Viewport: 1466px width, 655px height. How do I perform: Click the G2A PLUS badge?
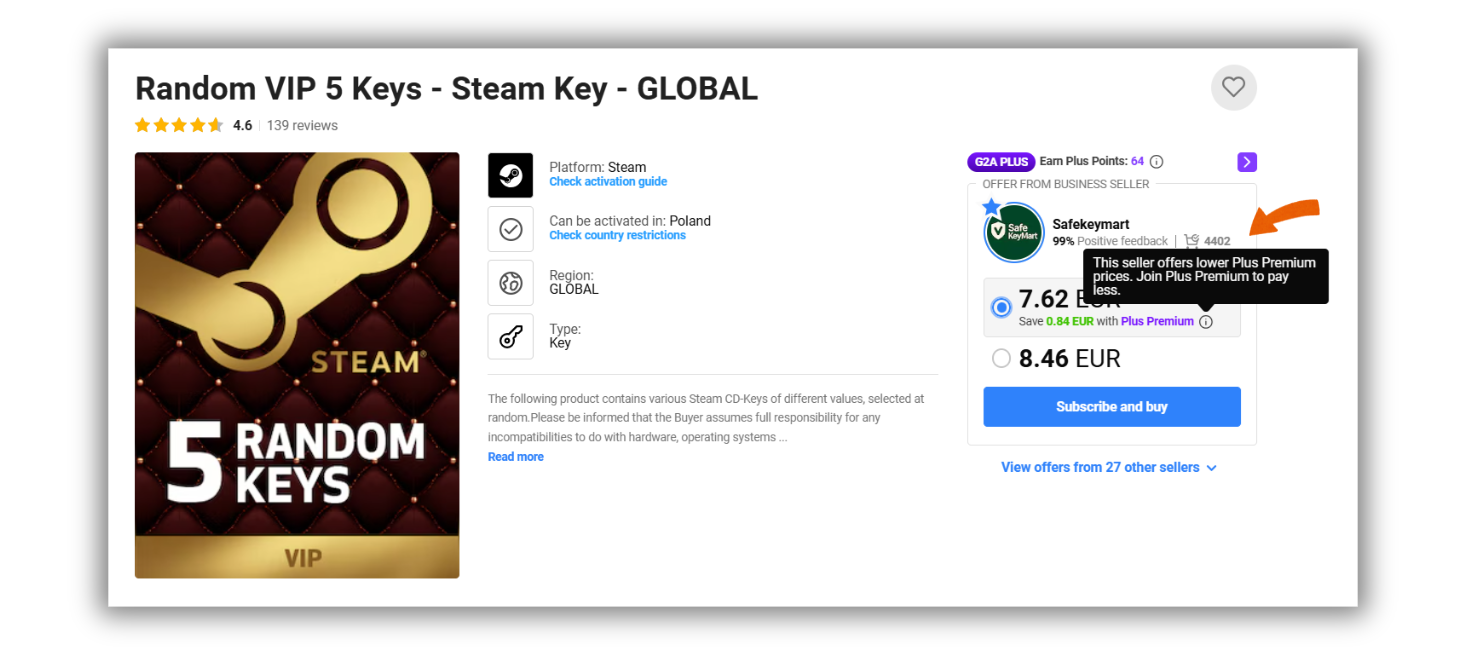[x=1000, y=162]
